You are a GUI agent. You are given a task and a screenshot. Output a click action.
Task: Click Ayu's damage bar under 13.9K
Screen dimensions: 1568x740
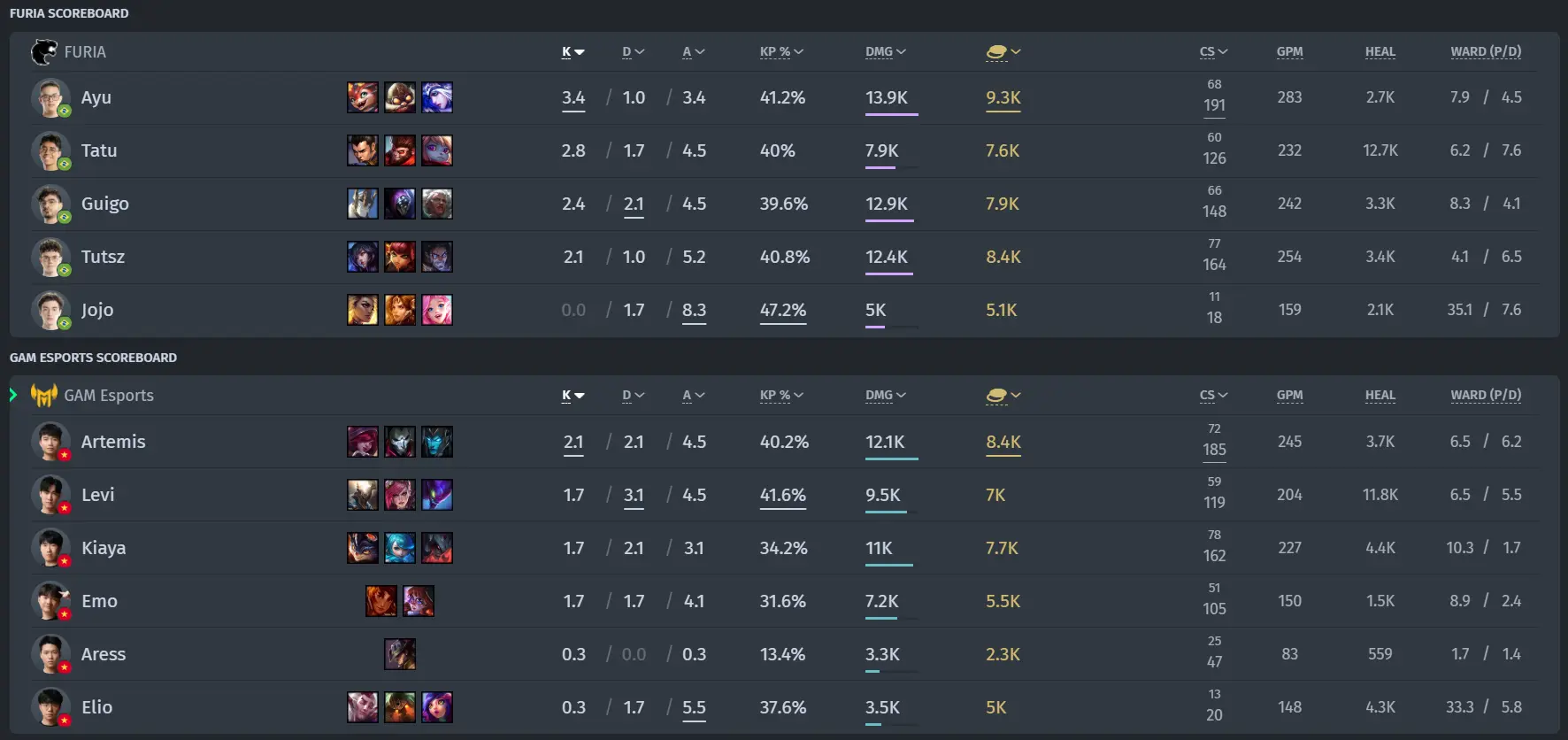point(892,114)
